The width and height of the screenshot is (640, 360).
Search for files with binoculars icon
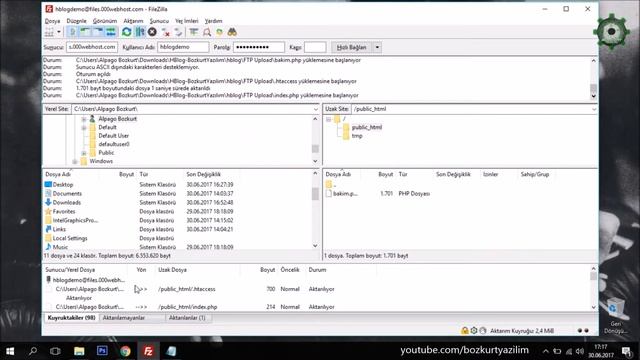click(232, 32)
